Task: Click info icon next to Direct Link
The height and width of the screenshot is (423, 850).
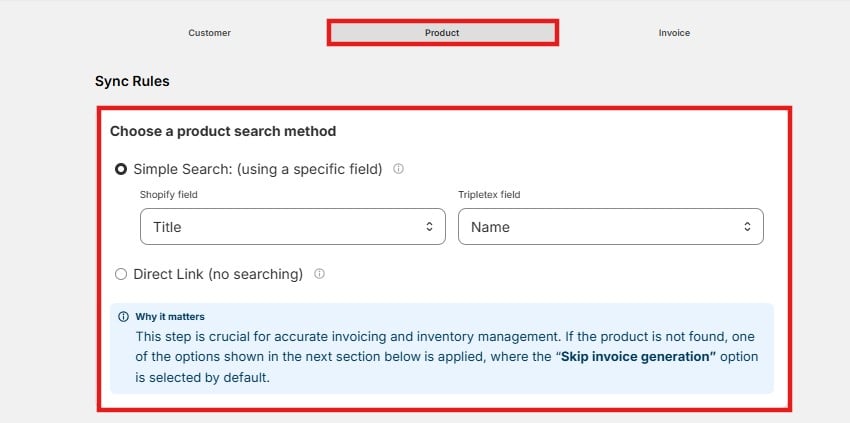Action: coord(319,274)
